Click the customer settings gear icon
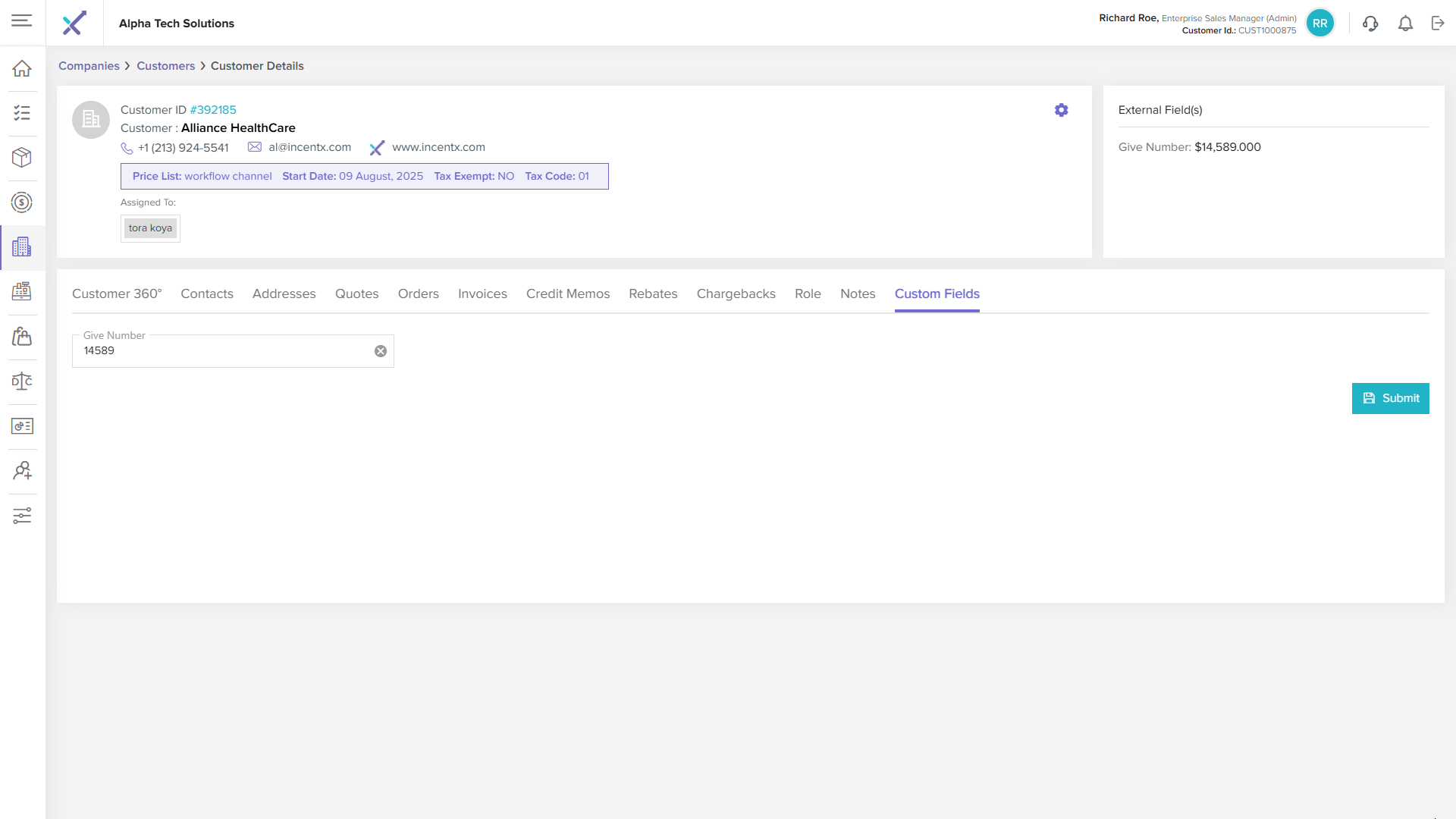This screenshot has width=1456, height=819. coord(1061,110)
